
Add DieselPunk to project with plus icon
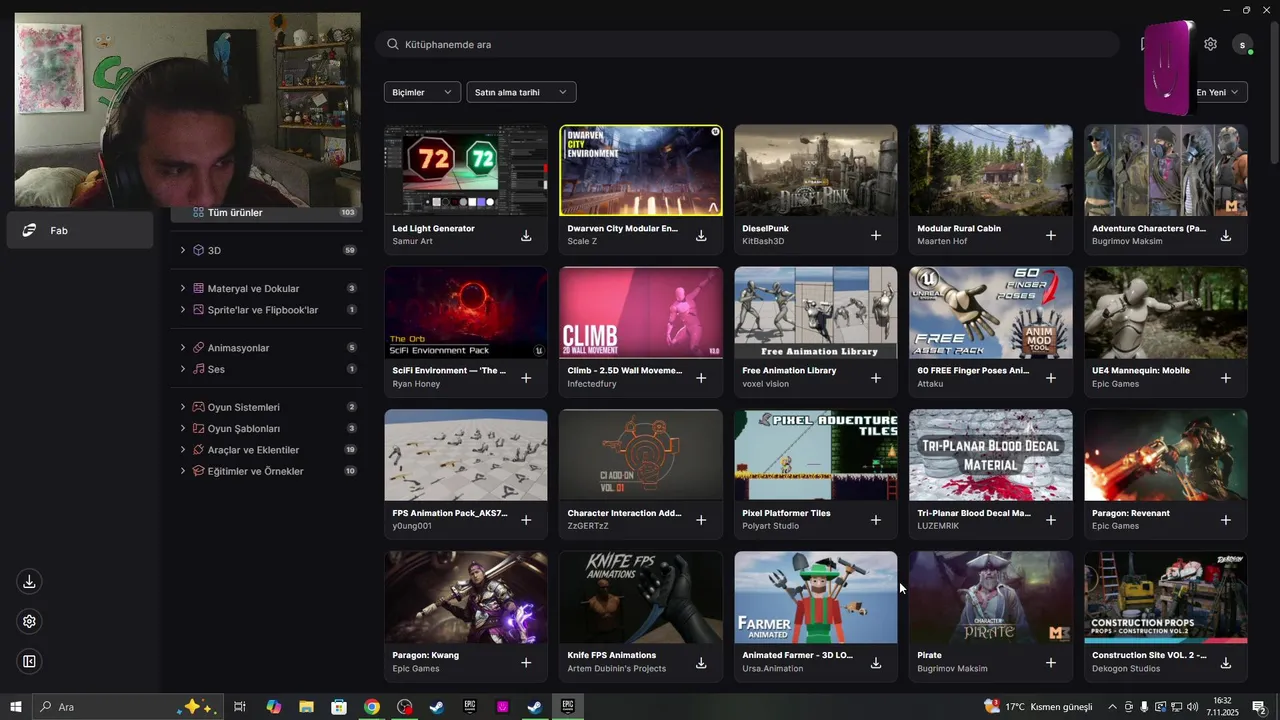[x=876, y=235]
